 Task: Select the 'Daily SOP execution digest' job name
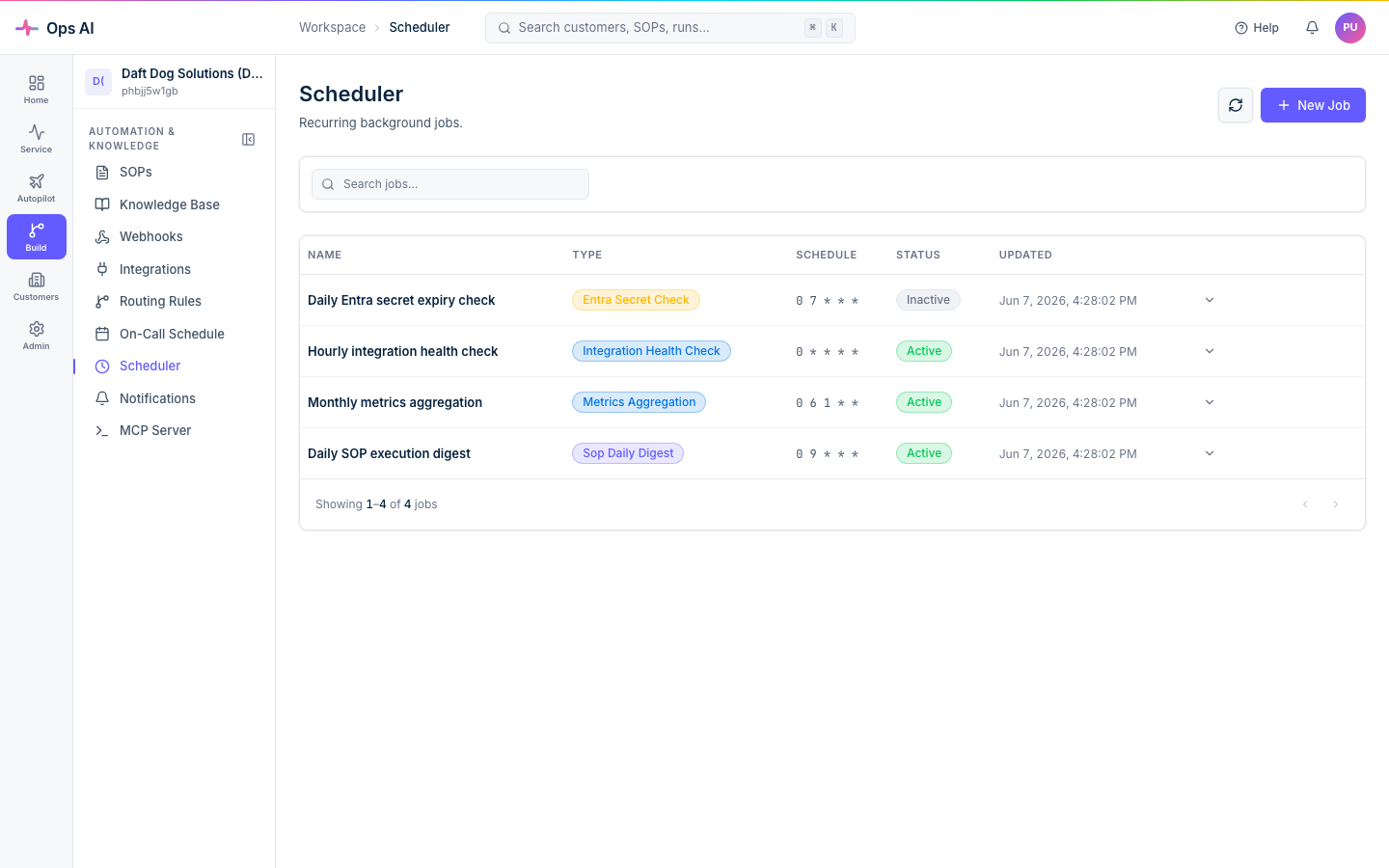click(389, 453)
